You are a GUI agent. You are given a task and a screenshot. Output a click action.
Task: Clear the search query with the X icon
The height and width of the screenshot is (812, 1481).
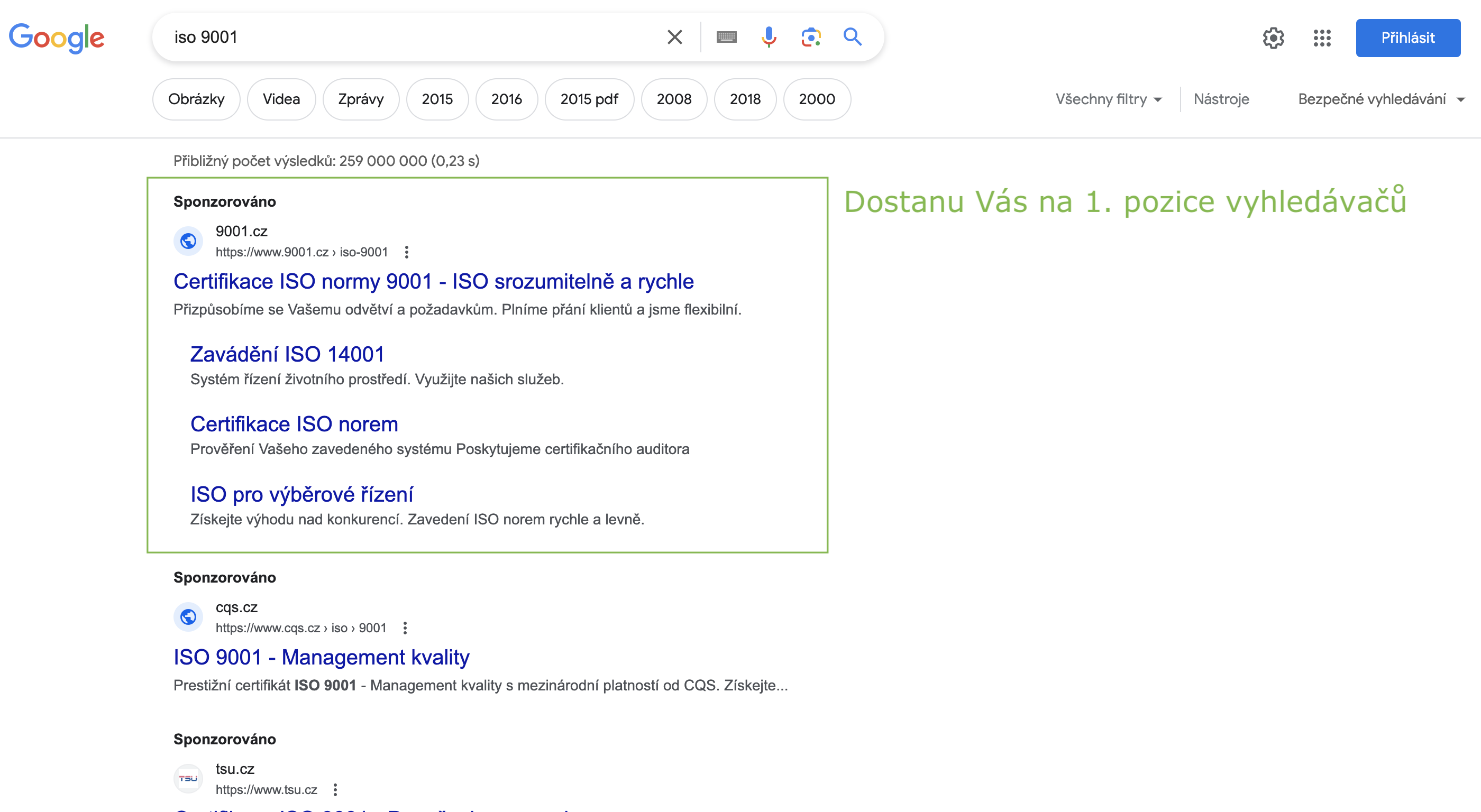click(674, 38)
